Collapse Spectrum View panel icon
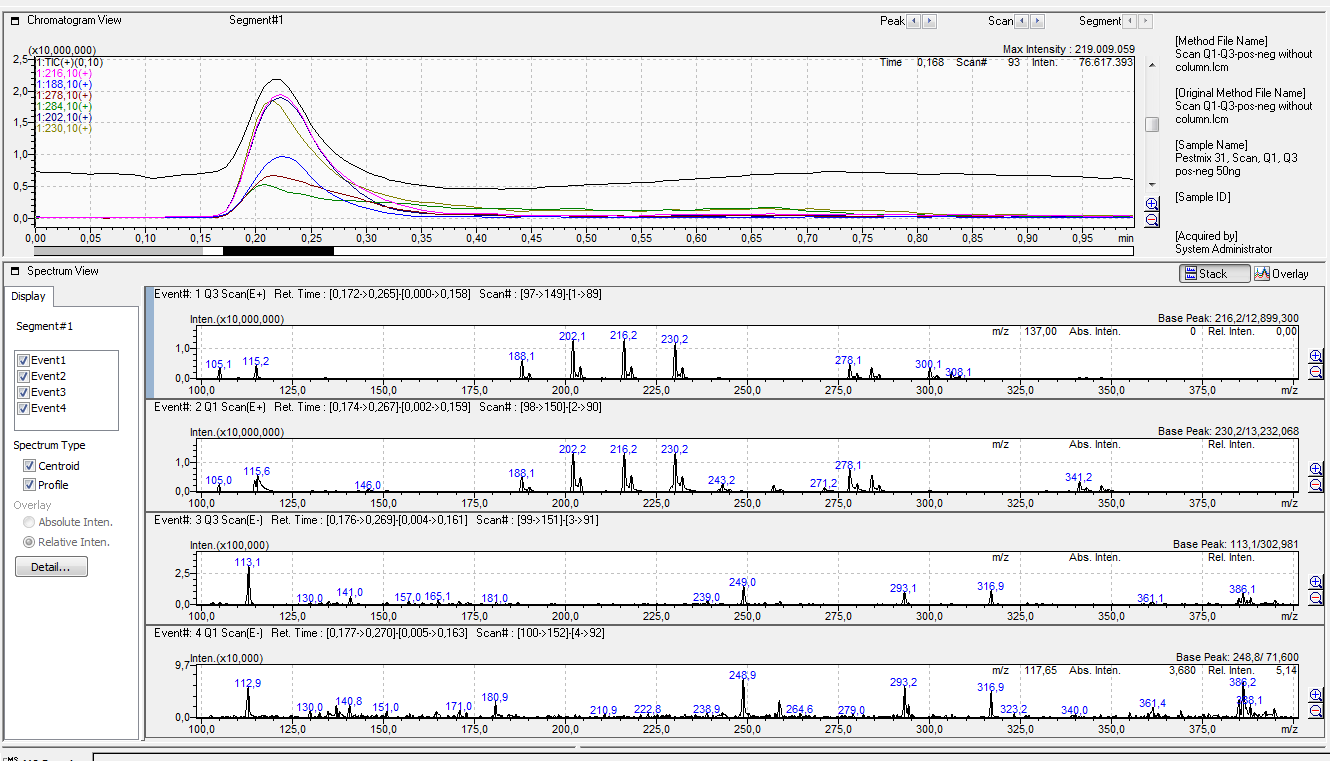Image resolution: width=1330 pixels, height=761 pixels. point(14,271)
